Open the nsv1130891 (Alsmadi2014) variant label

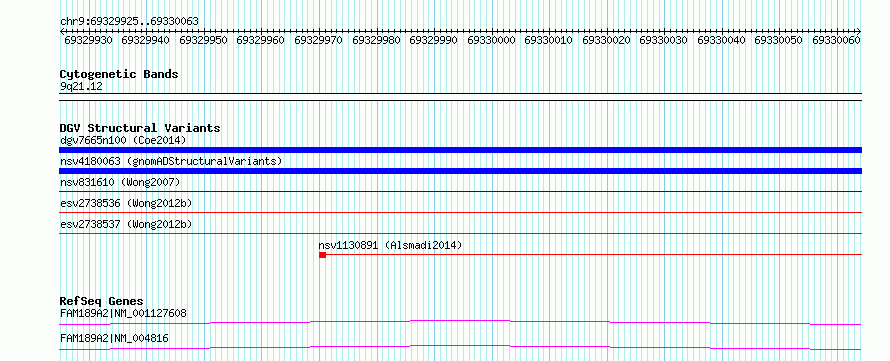(x=390, y=245)
